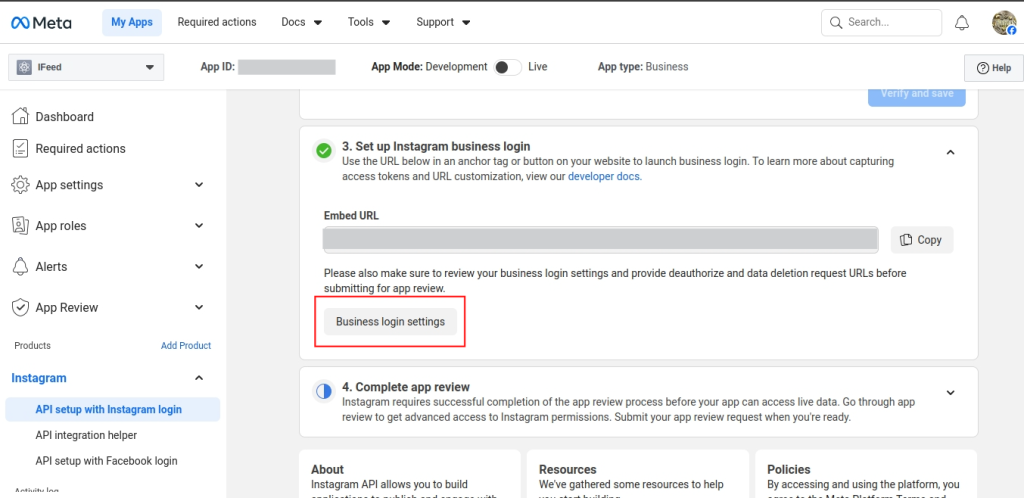The height and width of the screenshot is (498, 1024).
Task: Click the App Review shield icon
Action: click(x=20, y=307)
